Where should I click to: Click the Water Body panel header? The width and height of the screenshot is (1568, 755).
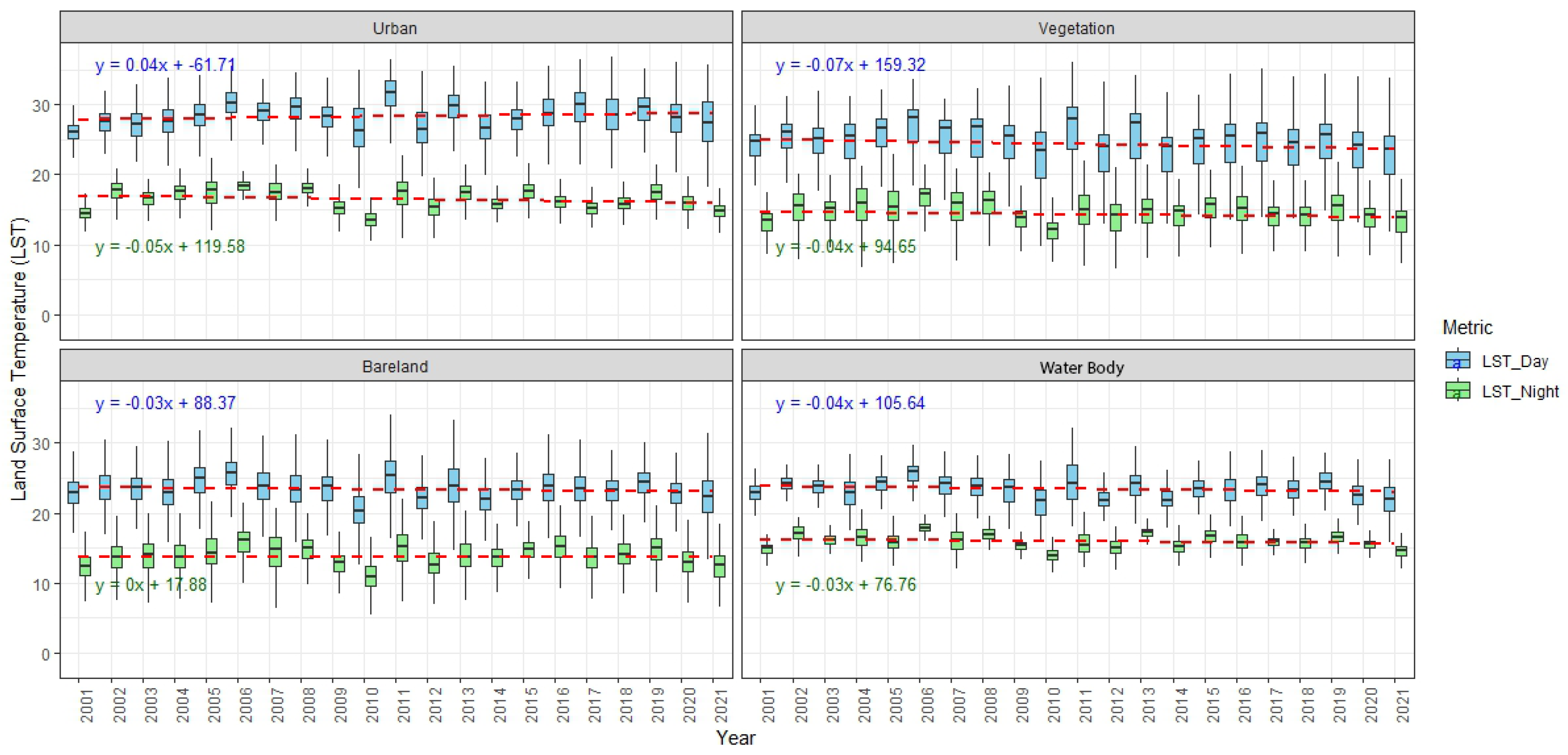click(x=1081, y=367)
